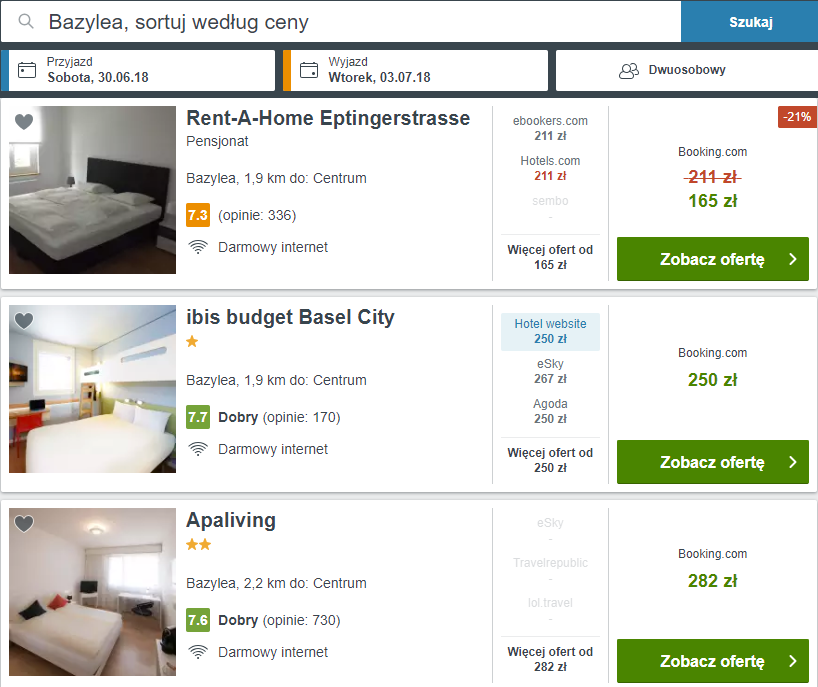
Task: Click into the Bazylea search field
Action: (x=341, y=21)
